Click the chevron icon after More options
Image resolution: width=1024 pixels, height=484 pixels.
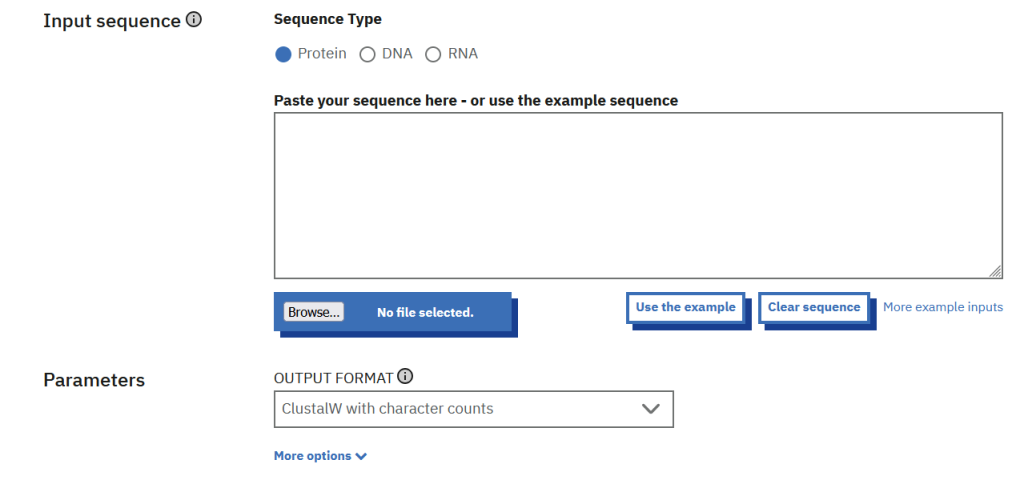click(x=361, y=457)
